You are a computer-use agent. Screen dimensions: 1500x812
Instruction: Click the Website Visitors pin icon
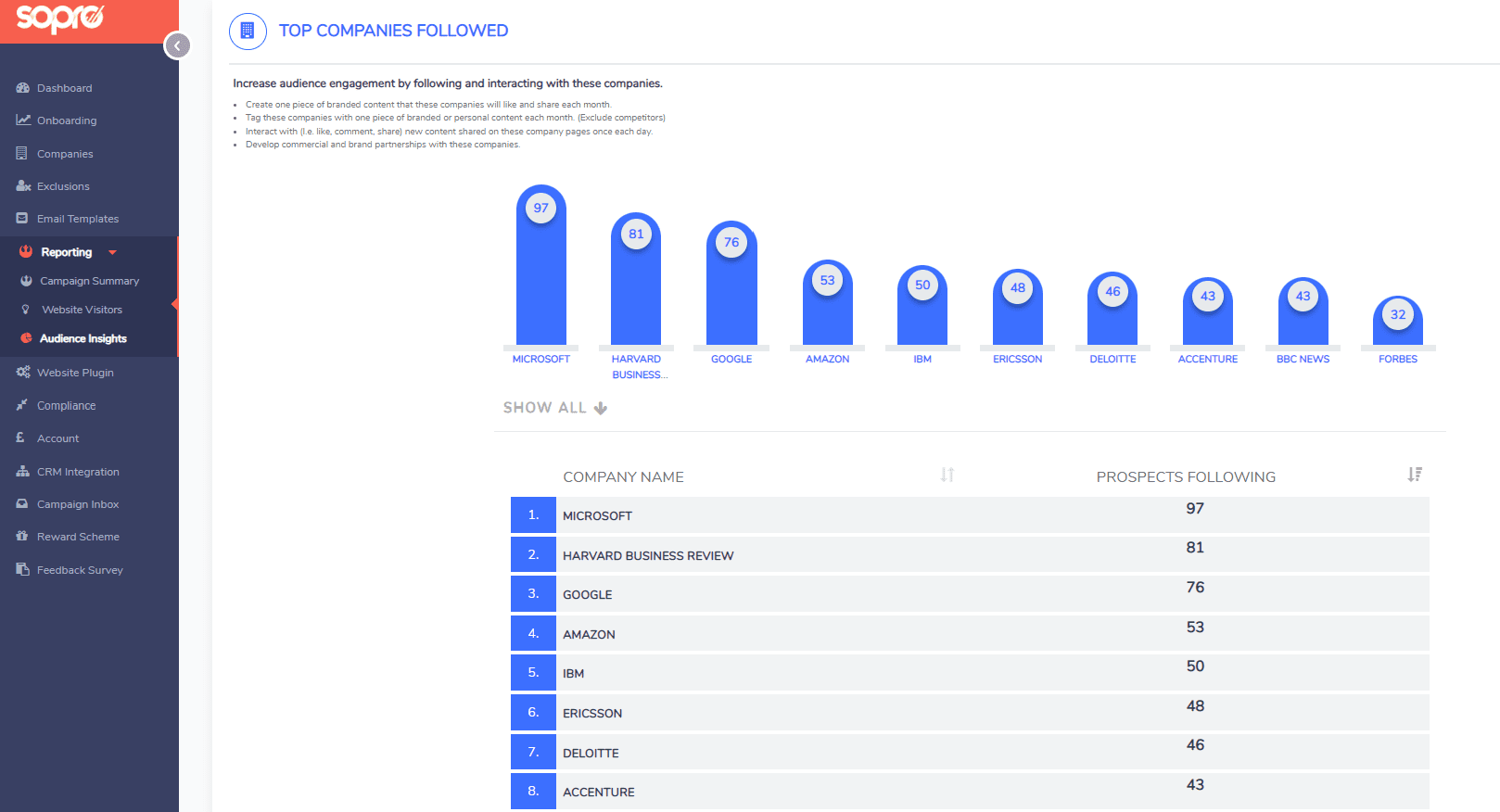click(26, 310)
